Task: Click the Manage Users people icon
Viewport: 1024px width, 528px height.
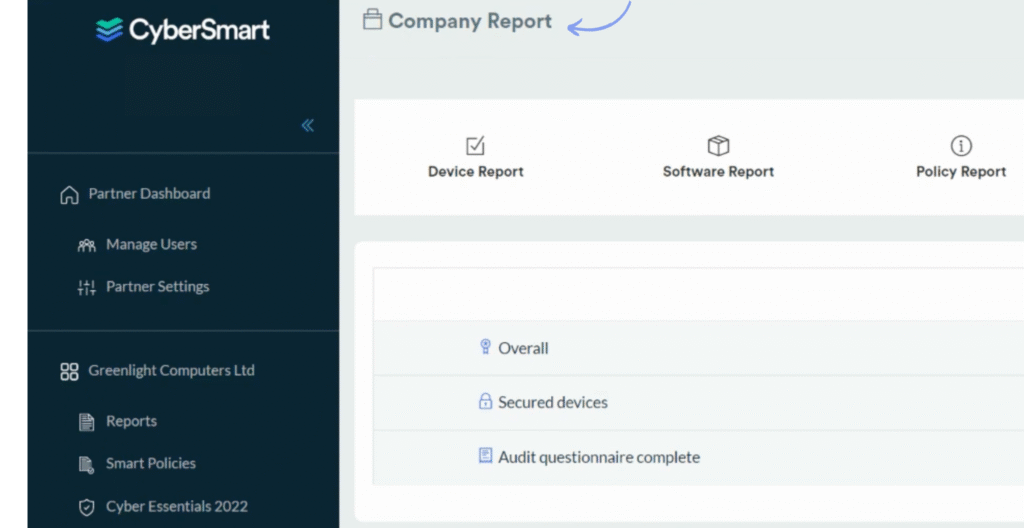Action: (86, 245)
